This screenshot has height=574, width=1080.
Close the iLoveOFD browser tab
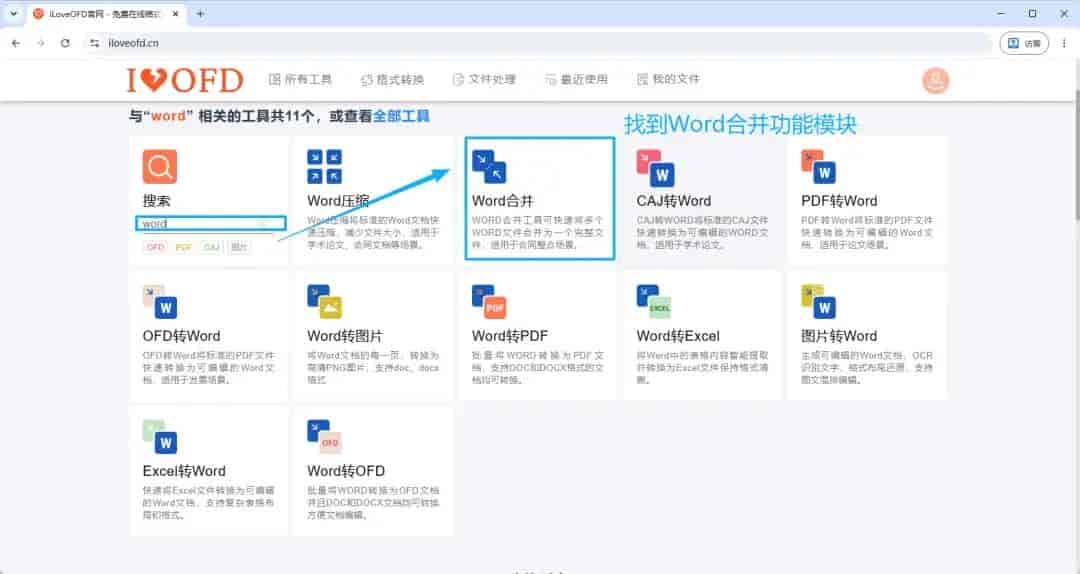tap(176, 14)
